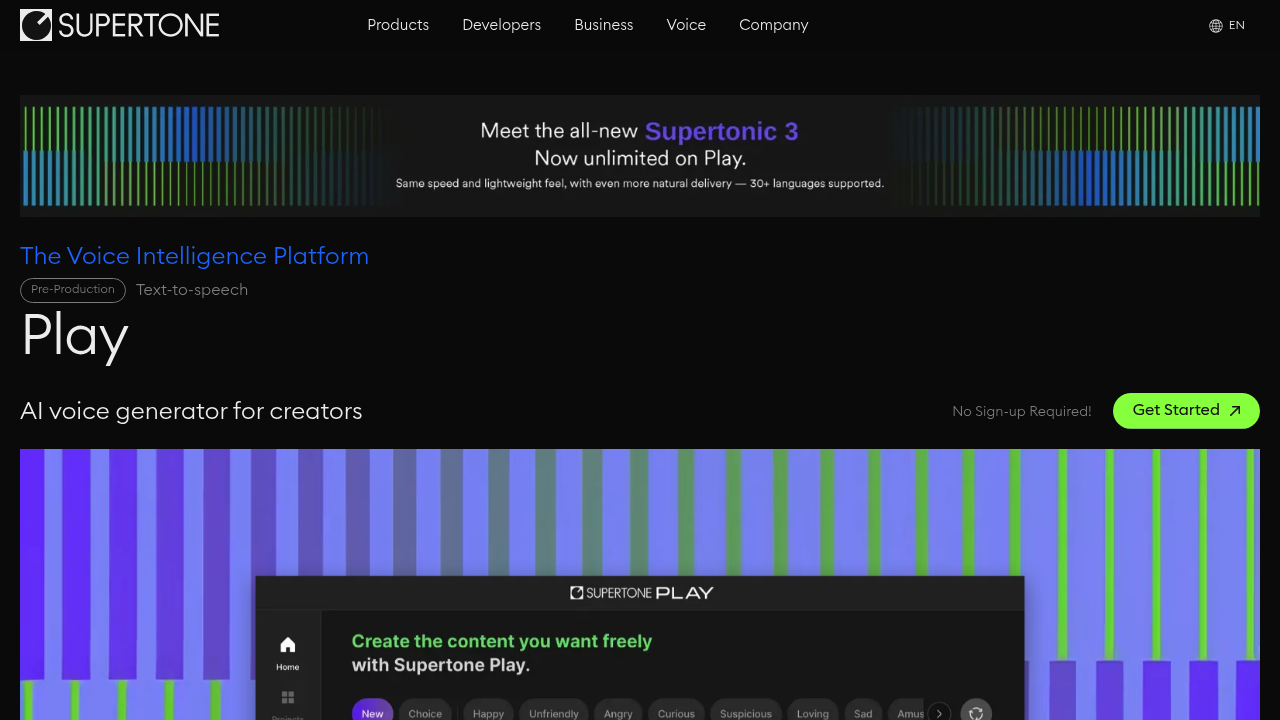The image size is (1280, 720).
Task: Click the 'Now unlimited on Play.' banner line
Action: [x=640, y=158]
